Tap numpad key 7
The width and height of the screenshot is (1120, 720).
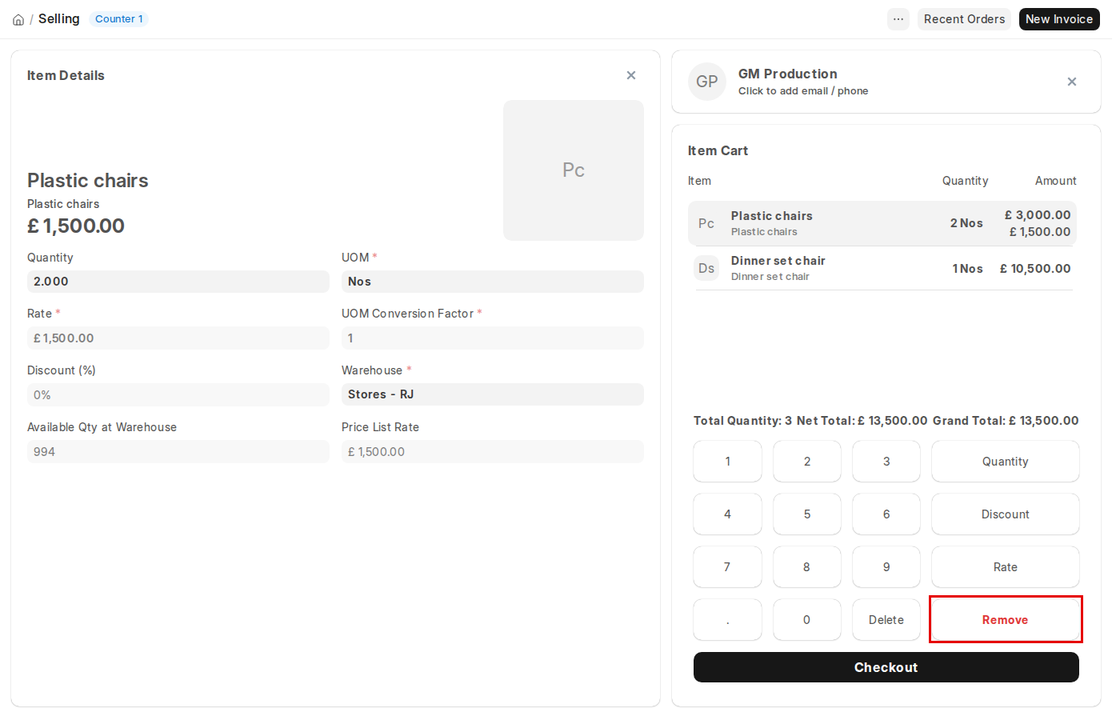[x=727, y=567]
